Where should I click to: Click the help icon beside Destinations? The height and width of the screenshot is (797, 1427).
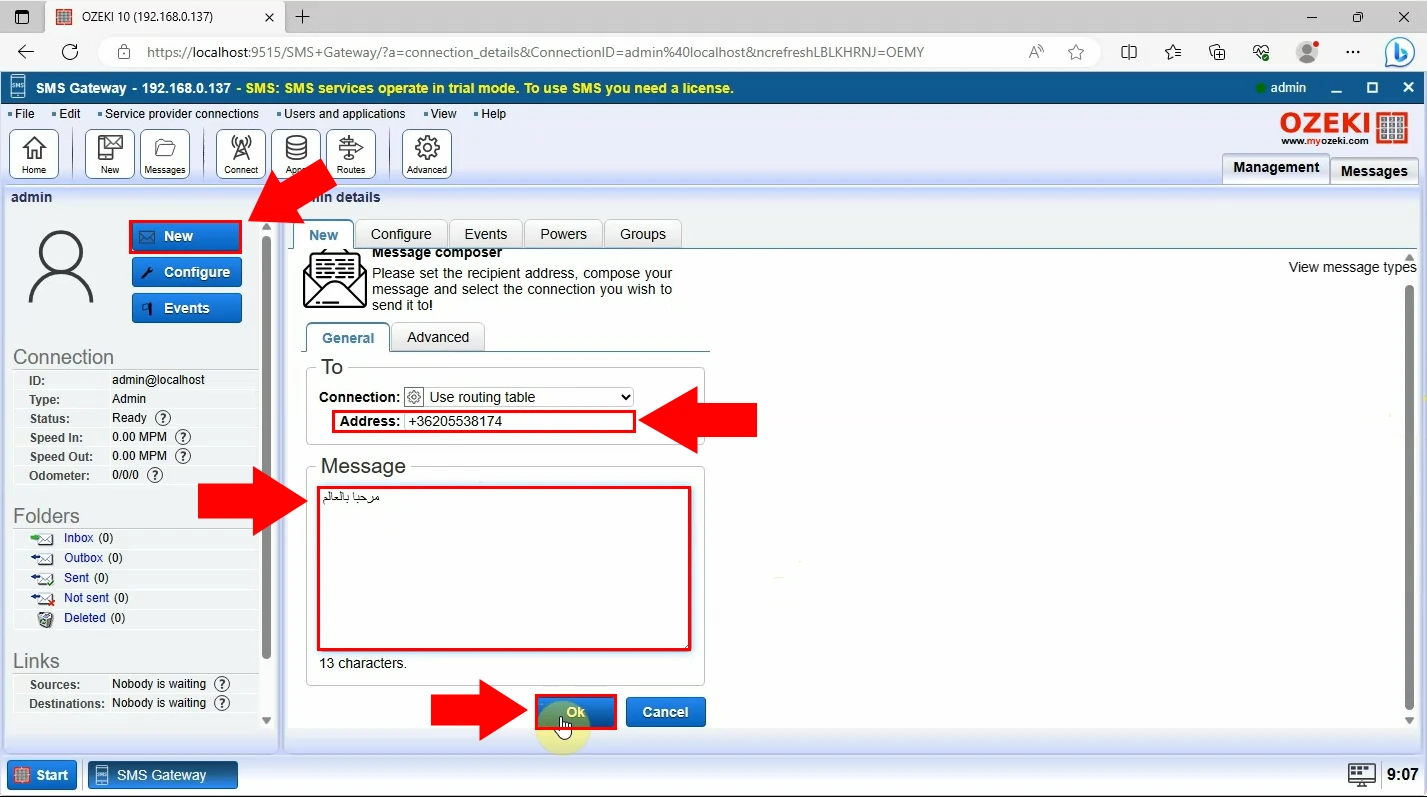click(222, 703)
